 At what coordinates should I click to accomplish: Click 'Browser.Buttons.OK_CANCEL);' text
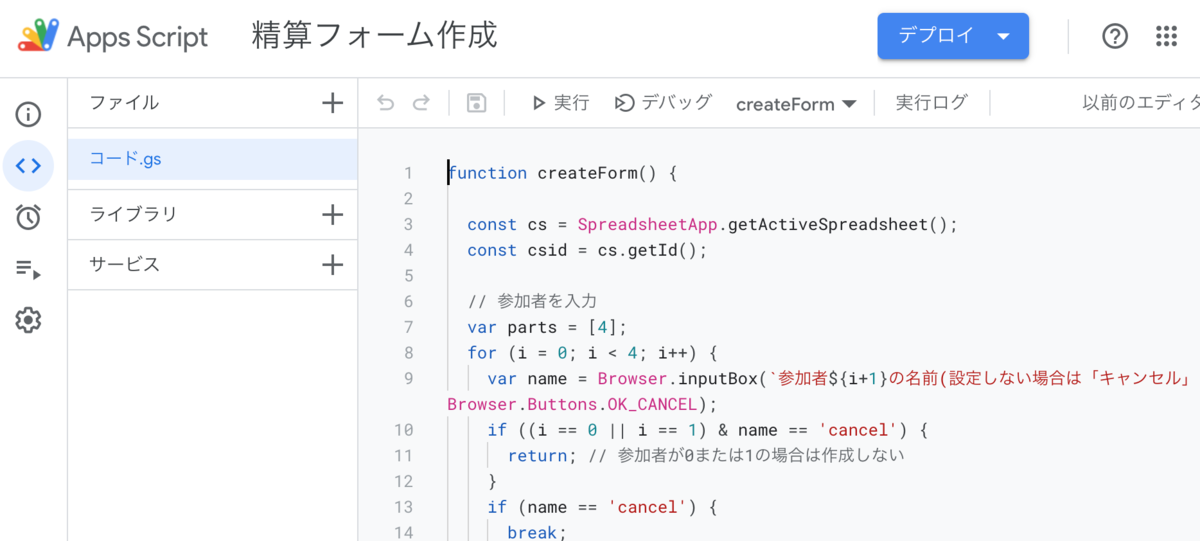pyautogui.click(x=583, y=404)
